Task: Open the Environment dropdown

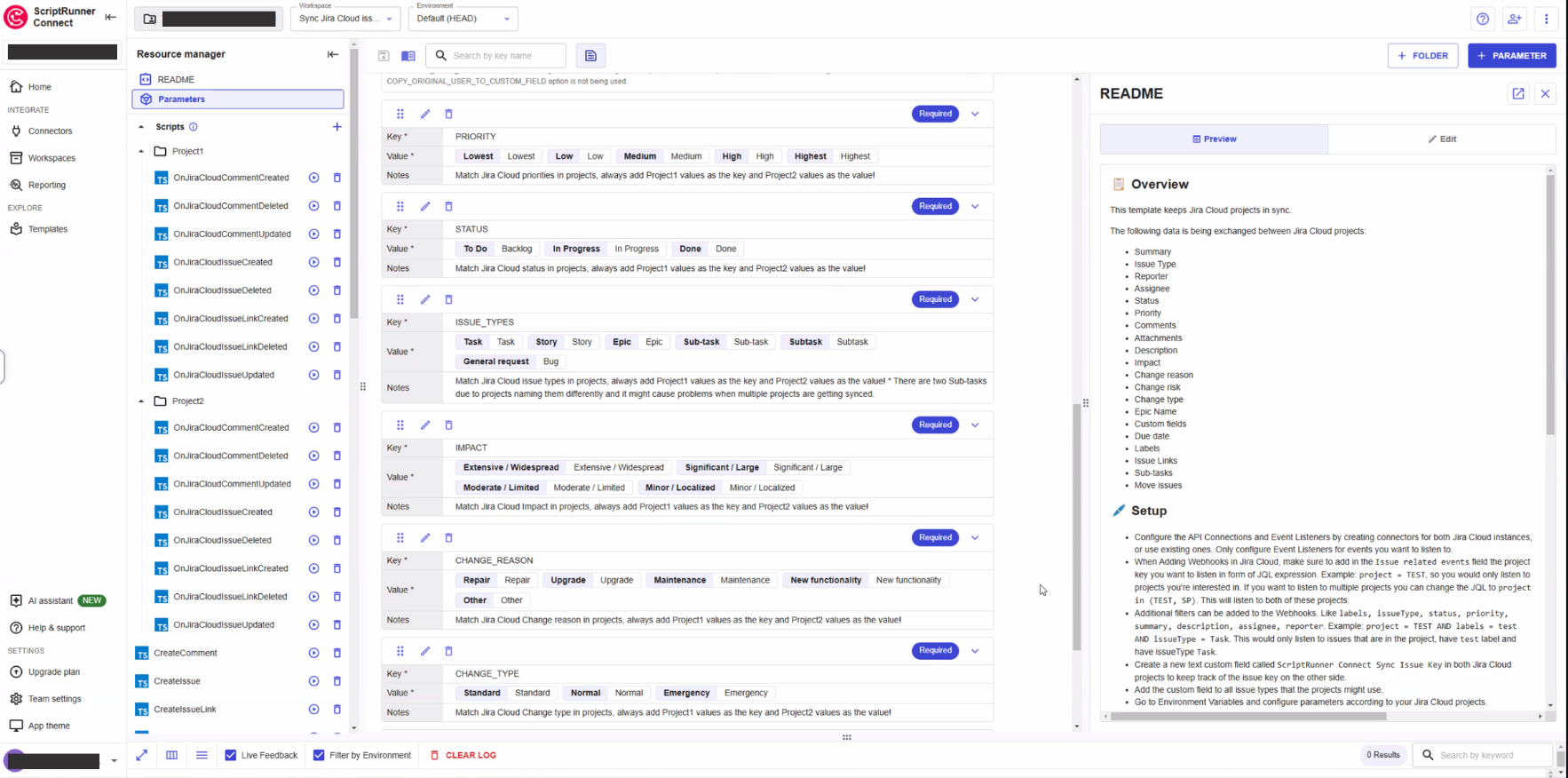Action: pyautogui.click(x=463, y=19)
